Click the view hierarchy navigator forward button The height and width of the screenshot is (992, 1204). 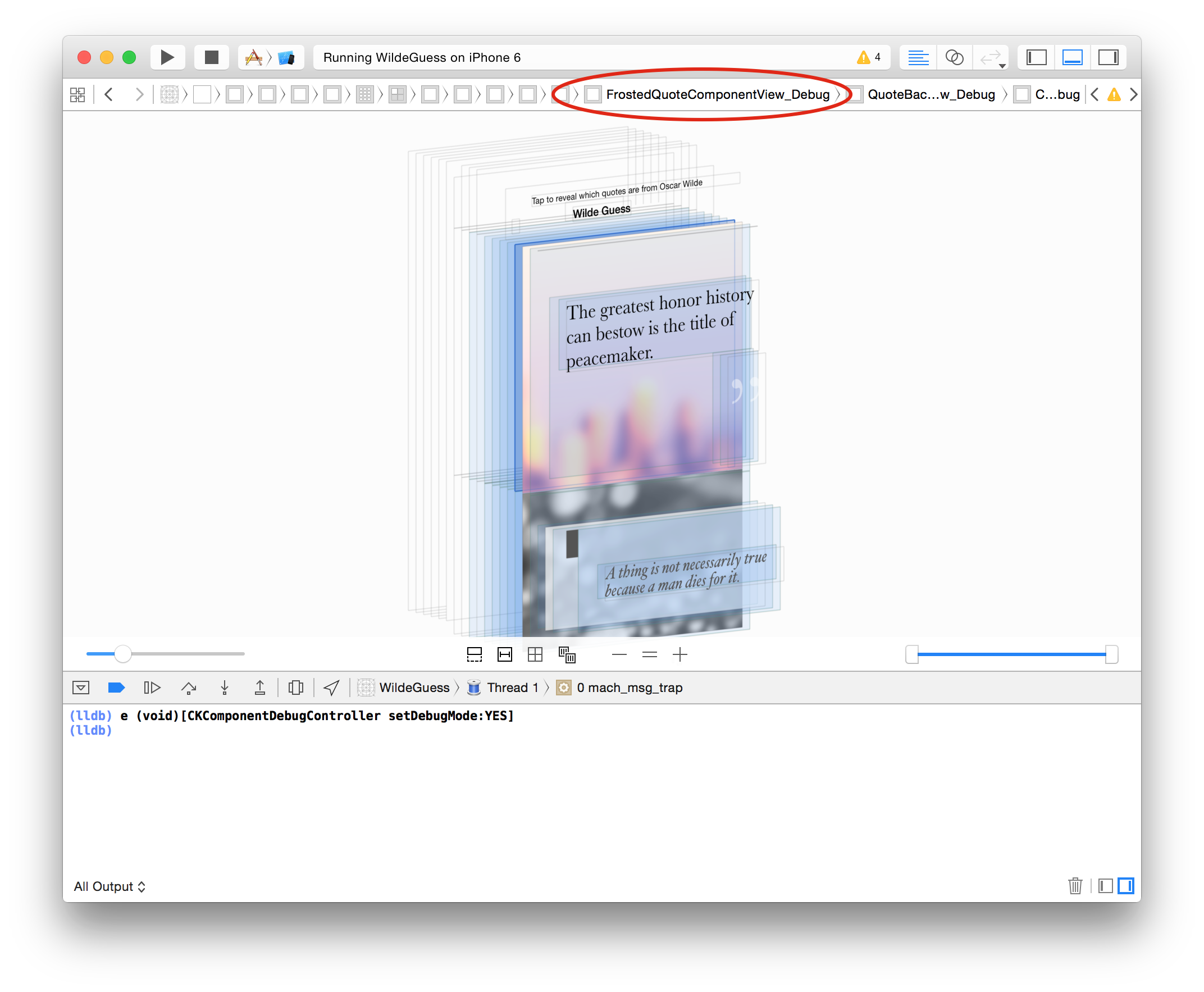point(140,94)
